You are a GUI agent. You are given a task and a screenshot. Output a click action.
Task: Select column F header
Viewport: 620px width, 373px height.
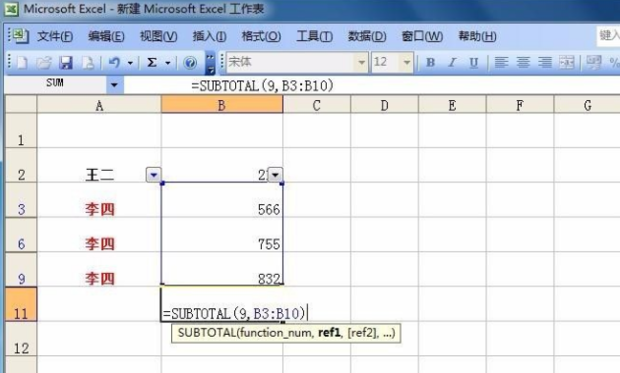pos(520,105)
